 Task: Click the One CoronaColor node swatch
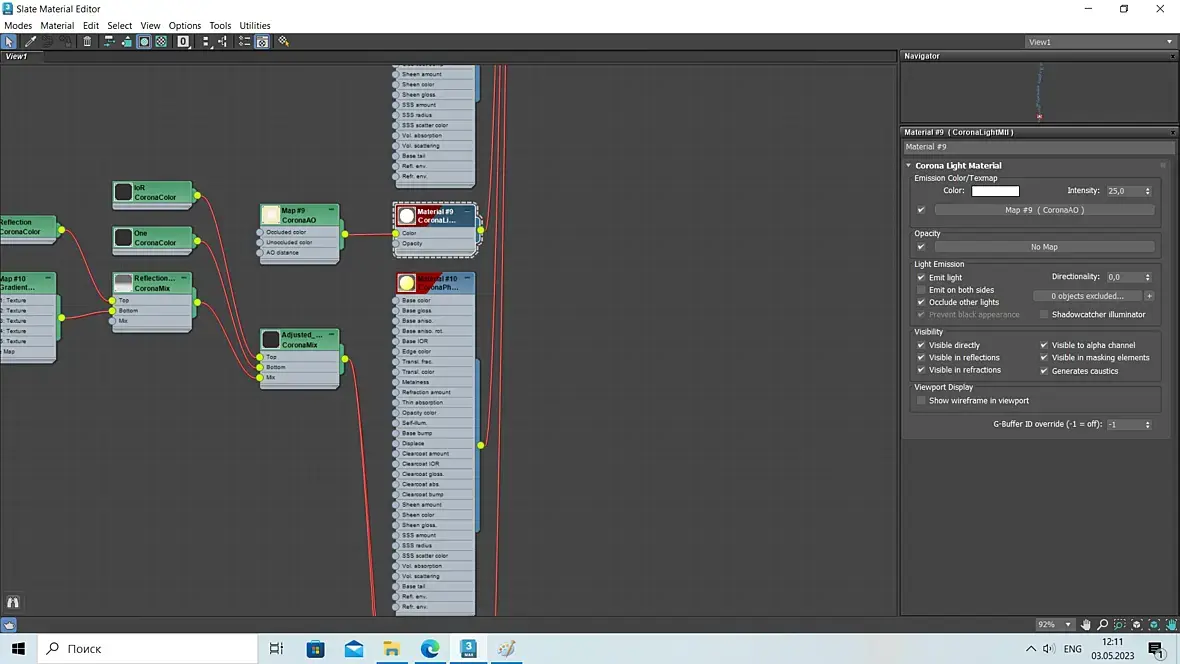[123, 238]
